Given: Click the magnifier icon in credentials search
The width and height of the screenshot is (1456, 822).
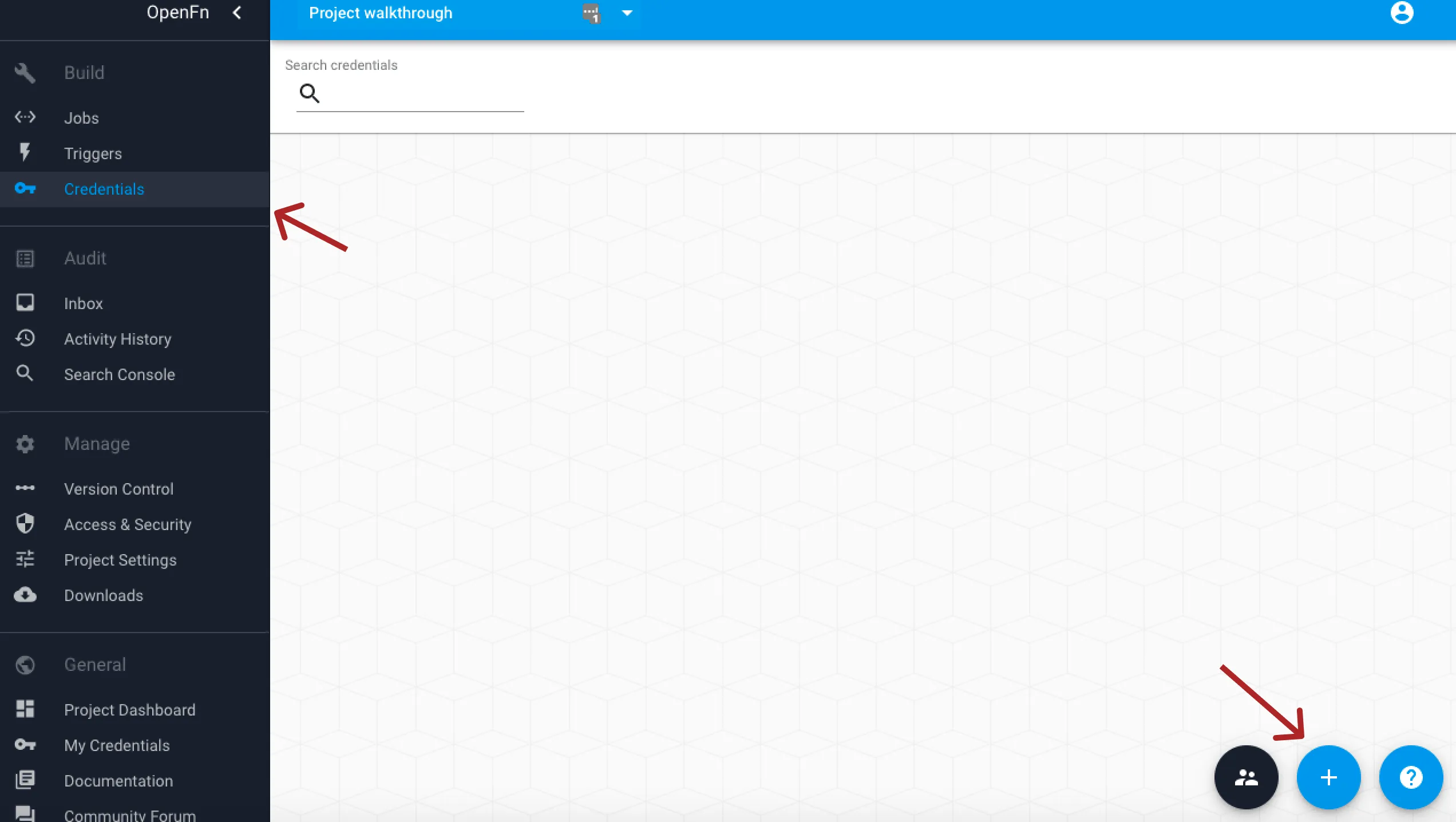Looking at the screenshot, I should click(x=310, y=93).
